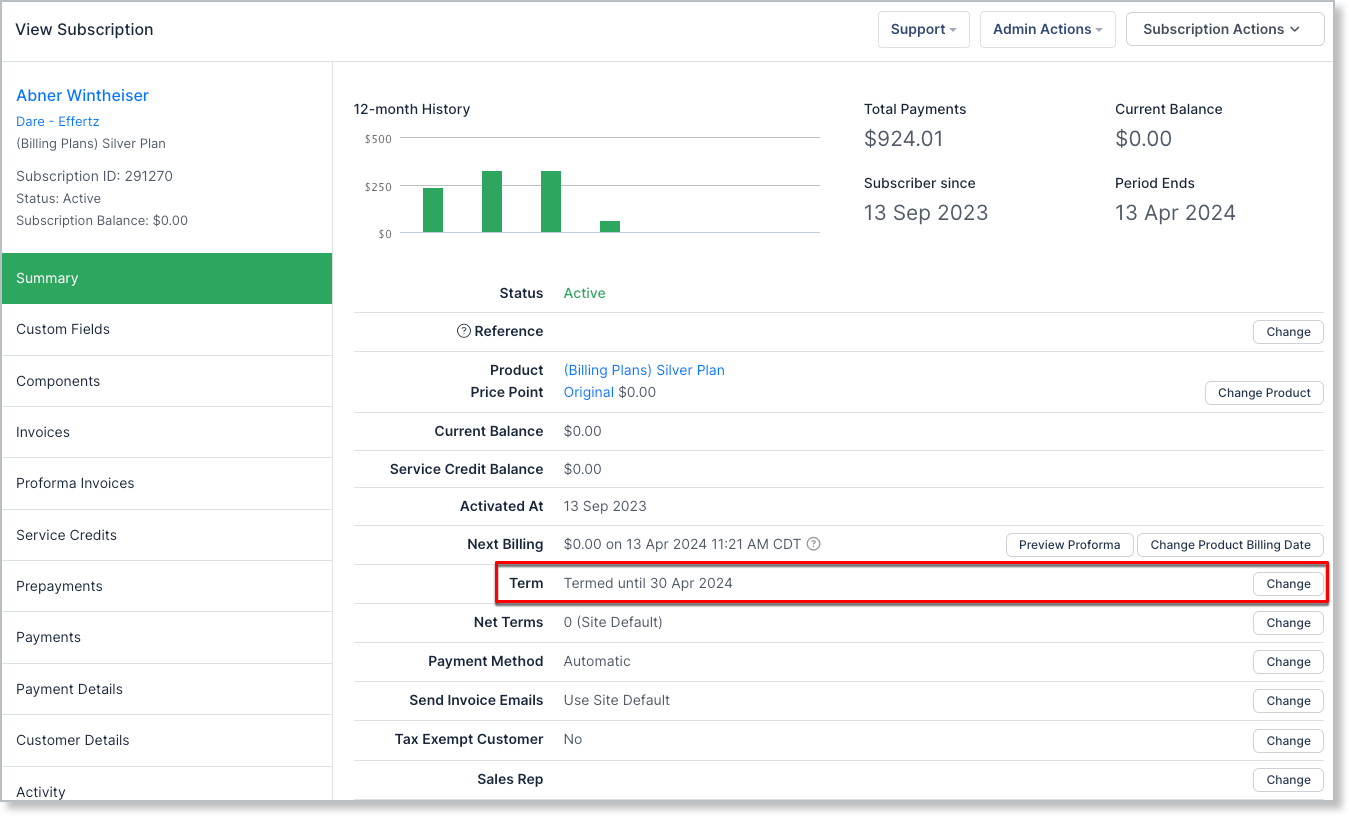
Task: Switch to the Components section
Action: click(x=58, y=381)
